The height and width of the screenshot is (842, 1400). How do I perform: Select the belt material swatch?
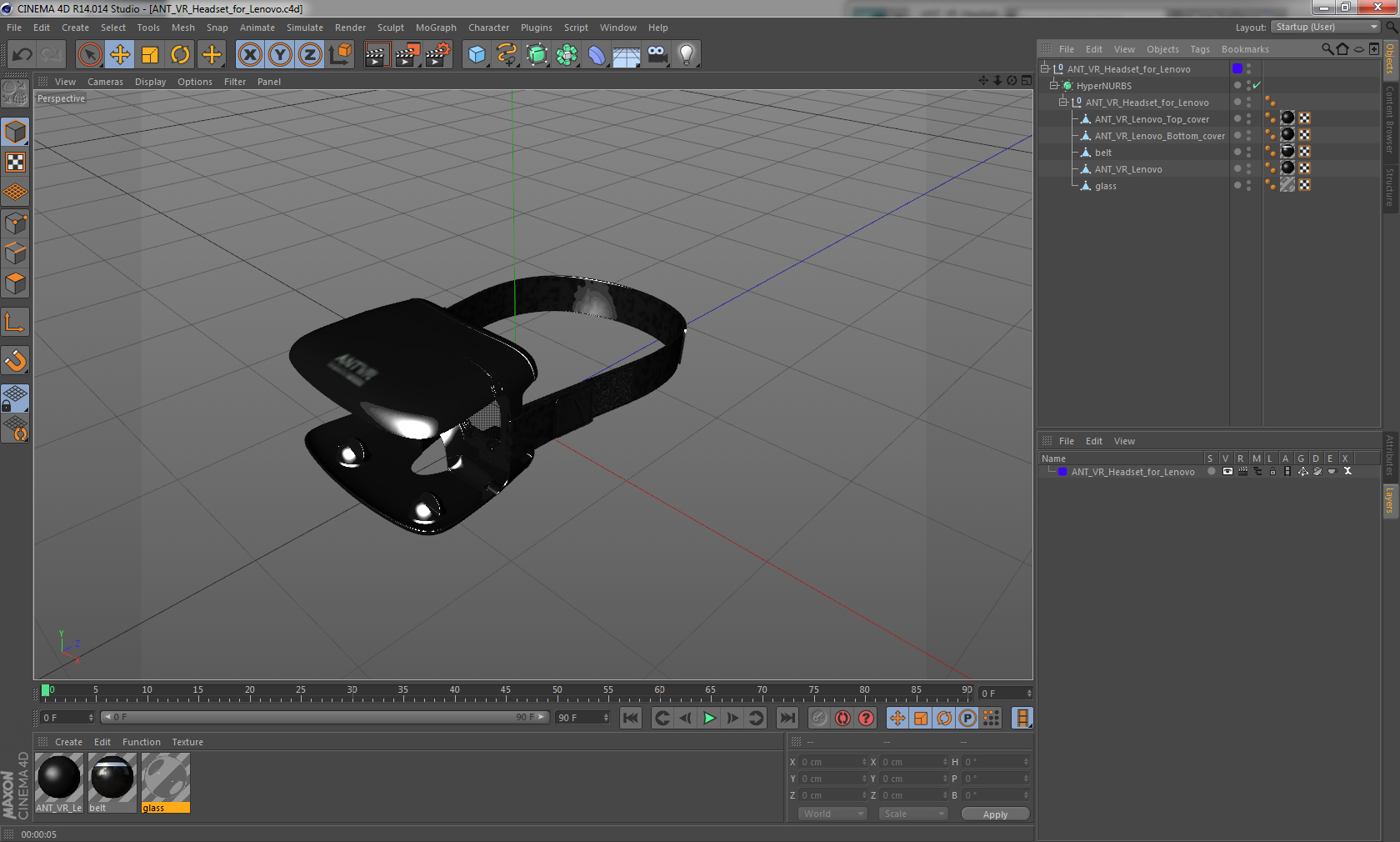click(x=112, y=783)
